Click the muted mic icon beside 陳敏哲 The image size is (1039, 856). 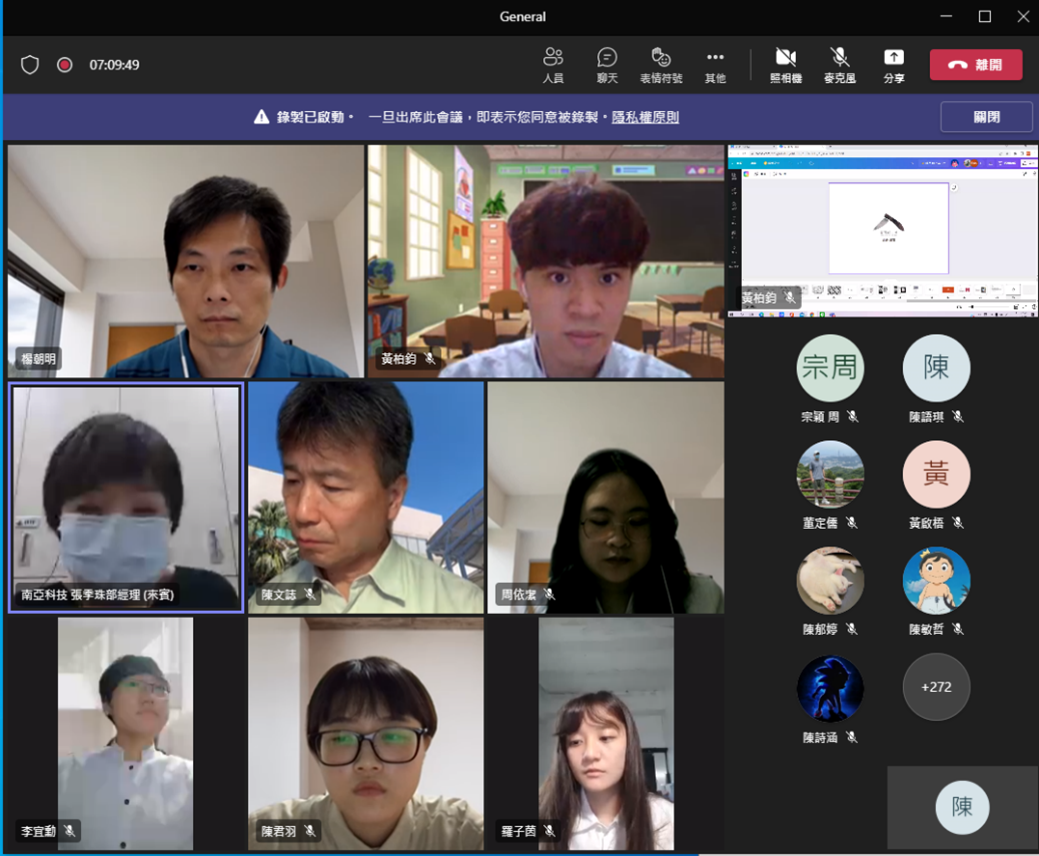(x=958, y=629)
